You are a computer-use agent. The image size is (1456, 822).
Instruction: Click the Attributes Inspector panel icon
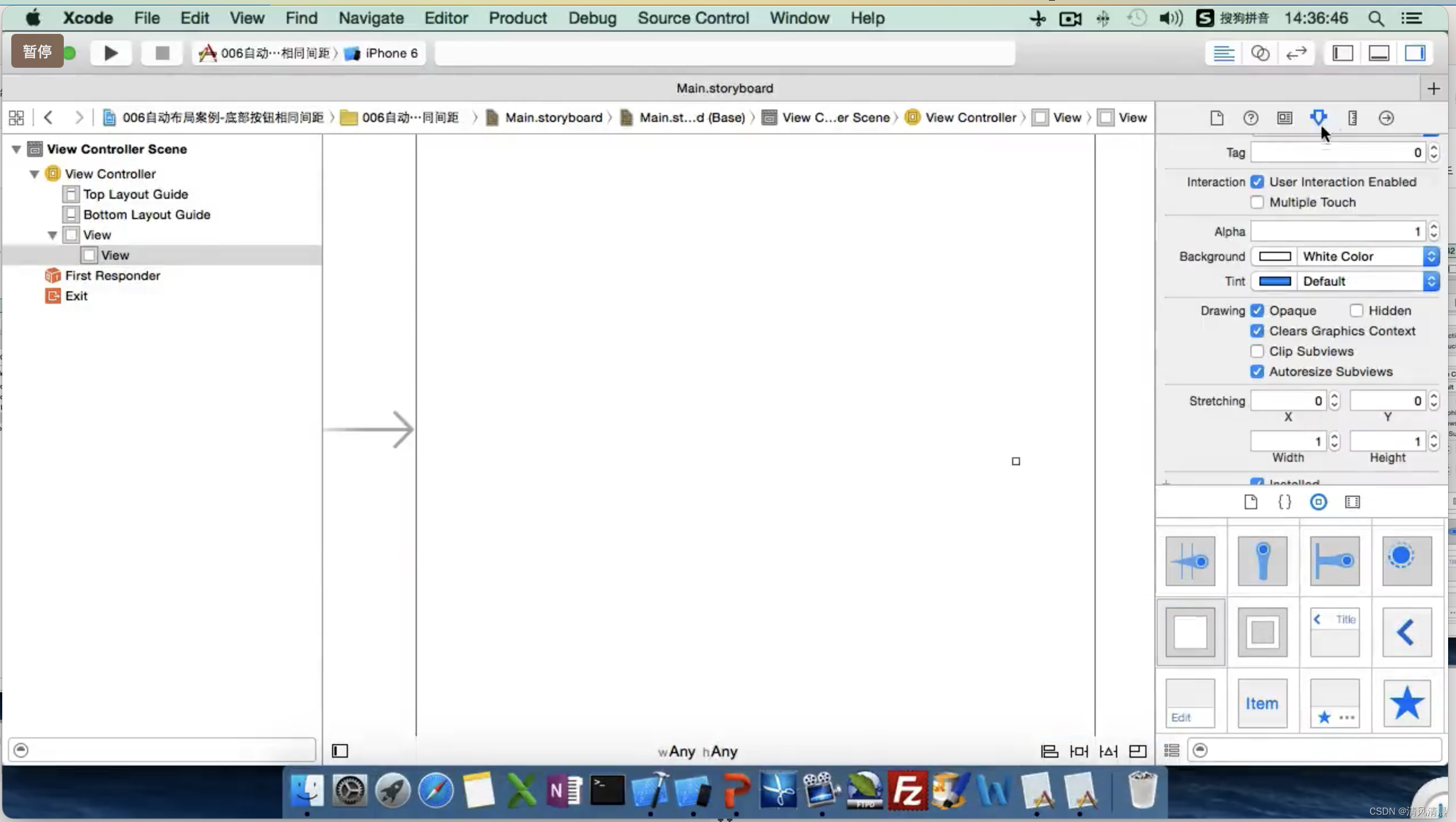tap(1319, 117)
